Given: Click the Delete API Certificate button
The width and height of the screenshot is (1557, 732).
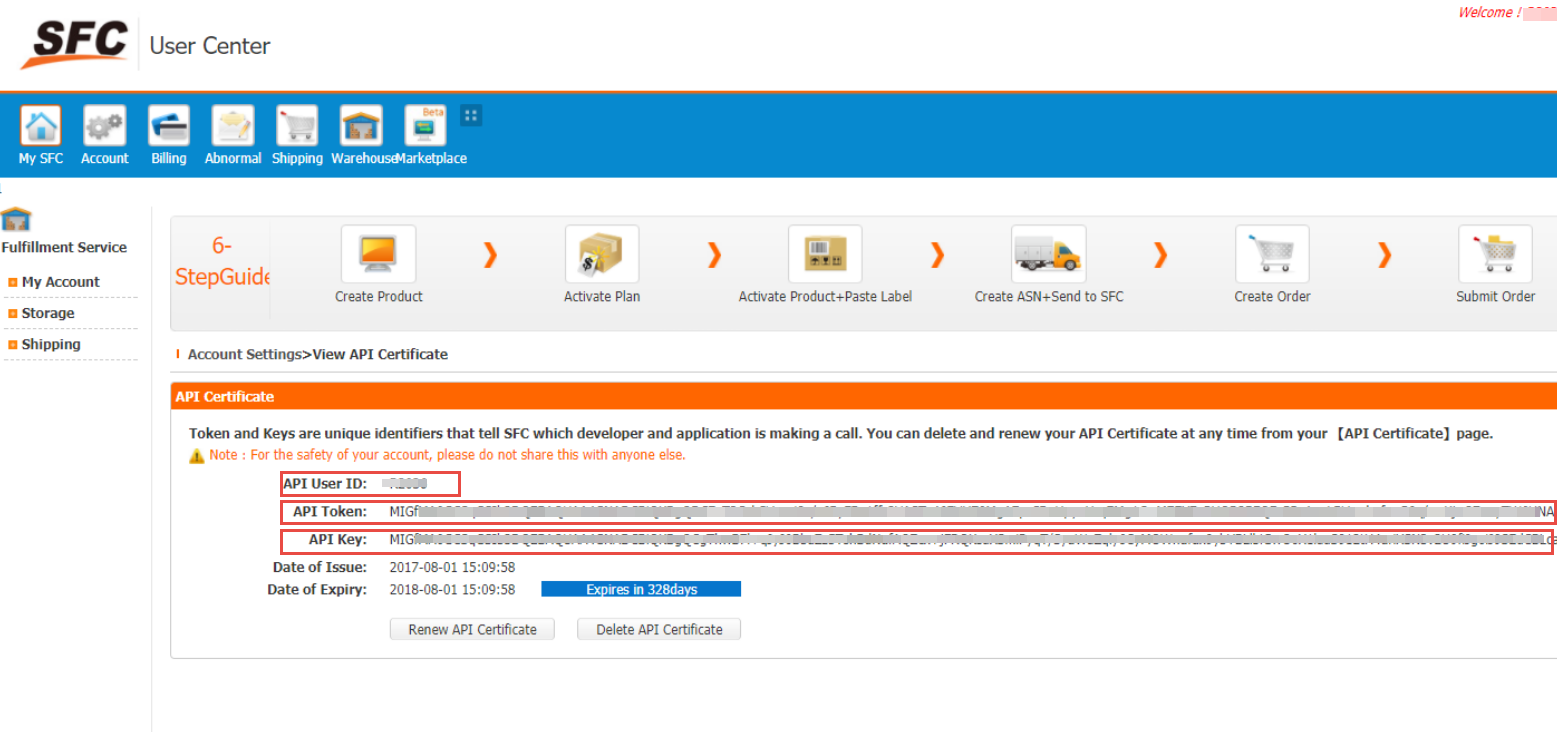Looking at the screenshot, I should pyautogui.click(x=659, y=629).
